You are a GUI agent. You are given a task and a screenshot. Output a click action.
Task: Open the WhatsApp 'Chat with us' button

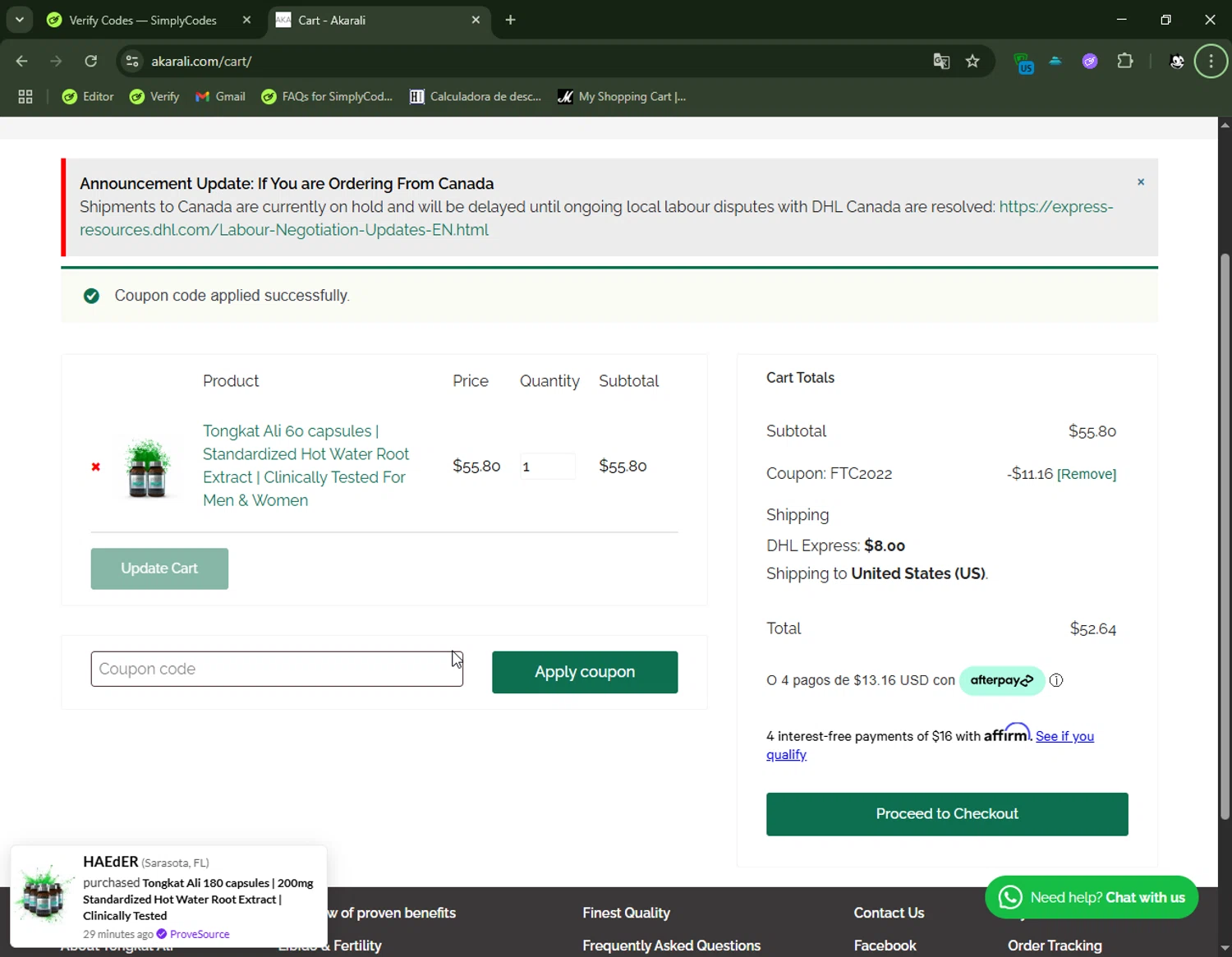point(1092,897)
